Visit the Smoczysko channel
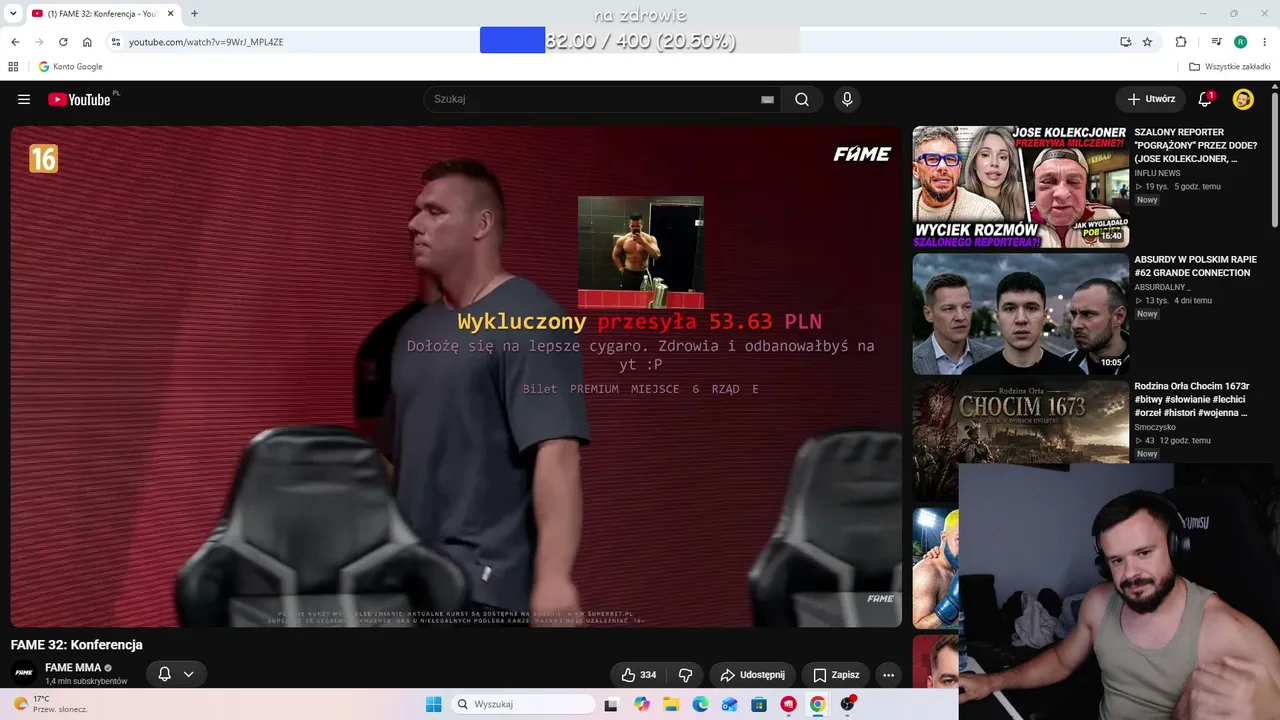The height and width of the screenshot is (720, 1280). (x=1155, y=427)
